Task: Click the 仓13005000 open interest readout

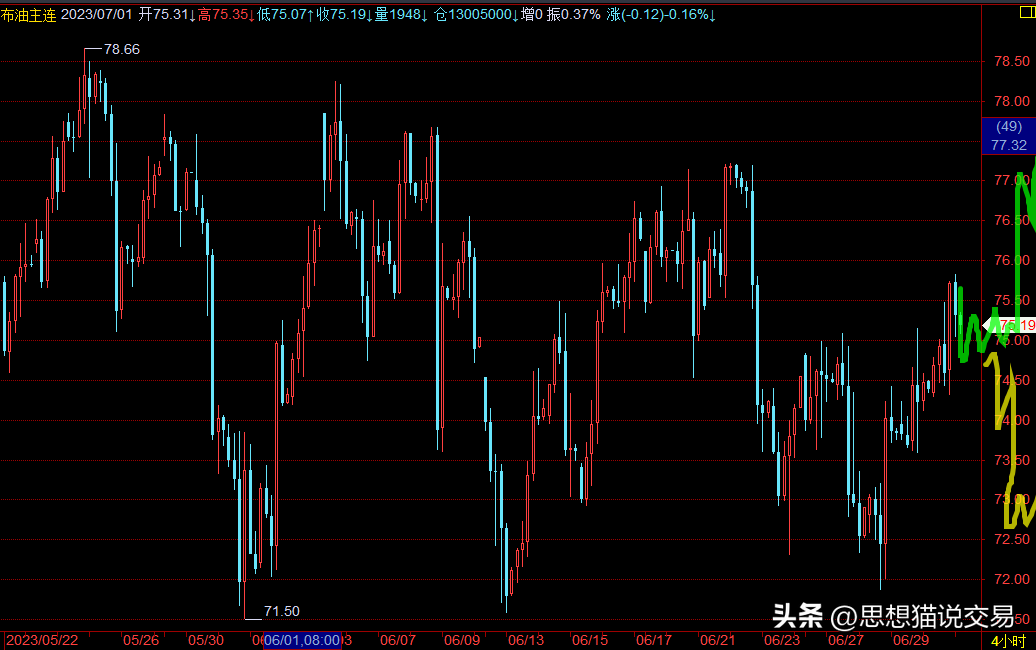Action: (476, 15)
